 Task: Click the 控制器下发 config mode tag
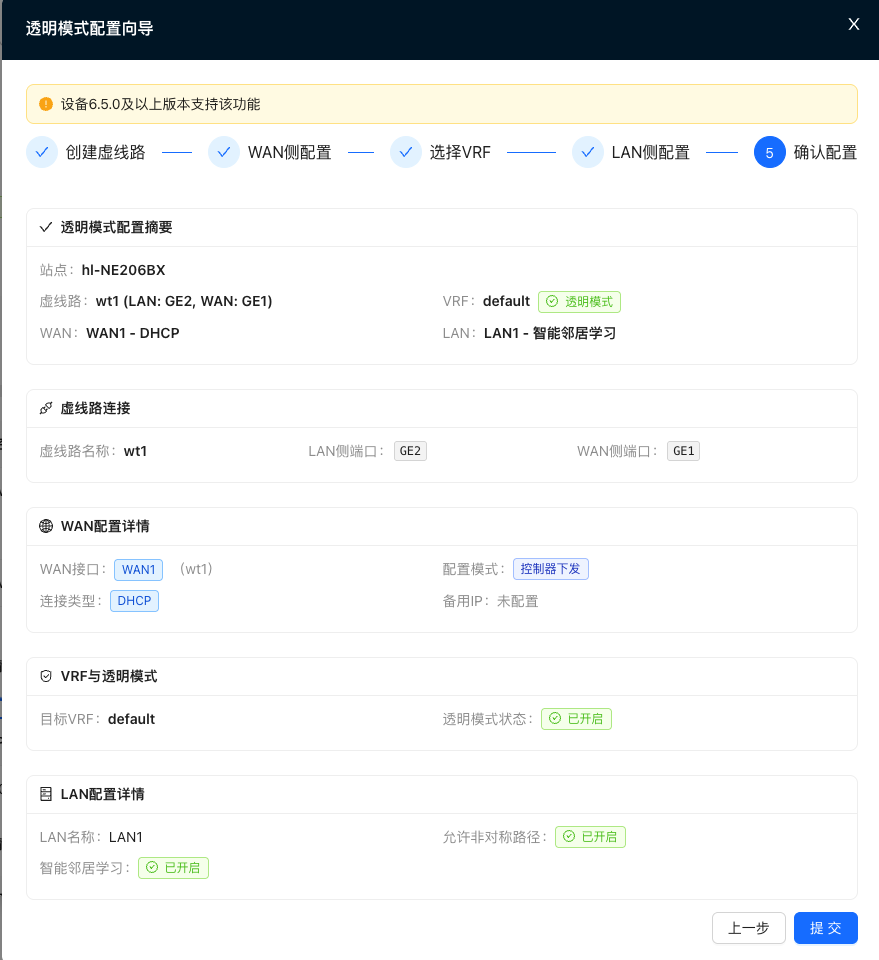point(551,569)
